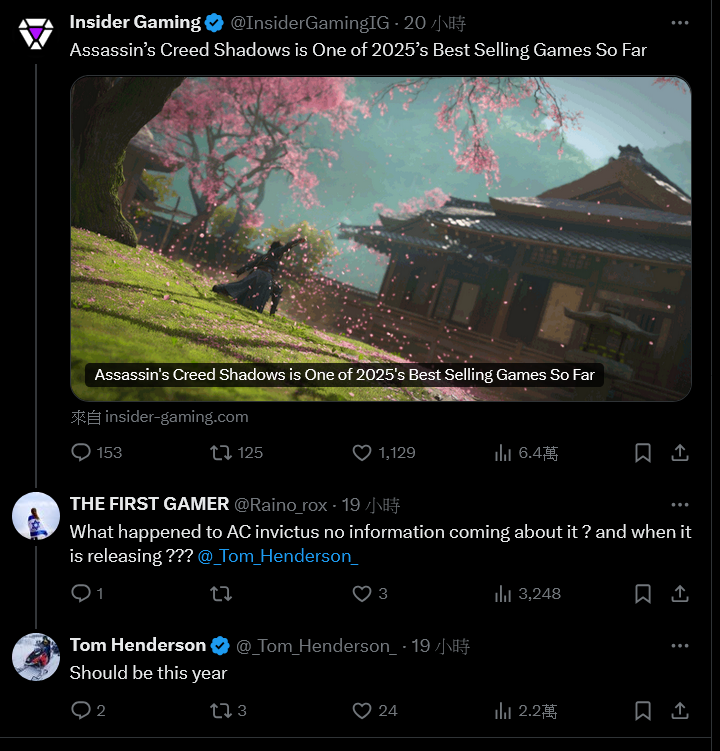Bookmark the Insider Gaming post
The height and width of the screenshot is (751, 720).
tap(643, 453)
